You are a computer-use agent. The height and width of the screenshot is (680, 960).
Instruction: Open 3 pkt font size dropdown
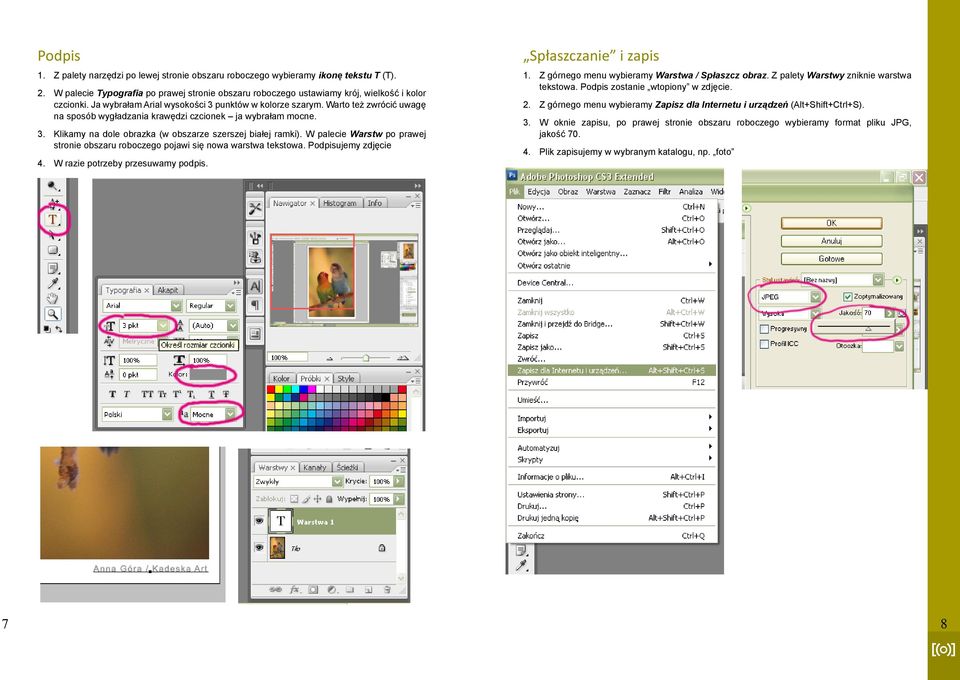pos(163,326)
